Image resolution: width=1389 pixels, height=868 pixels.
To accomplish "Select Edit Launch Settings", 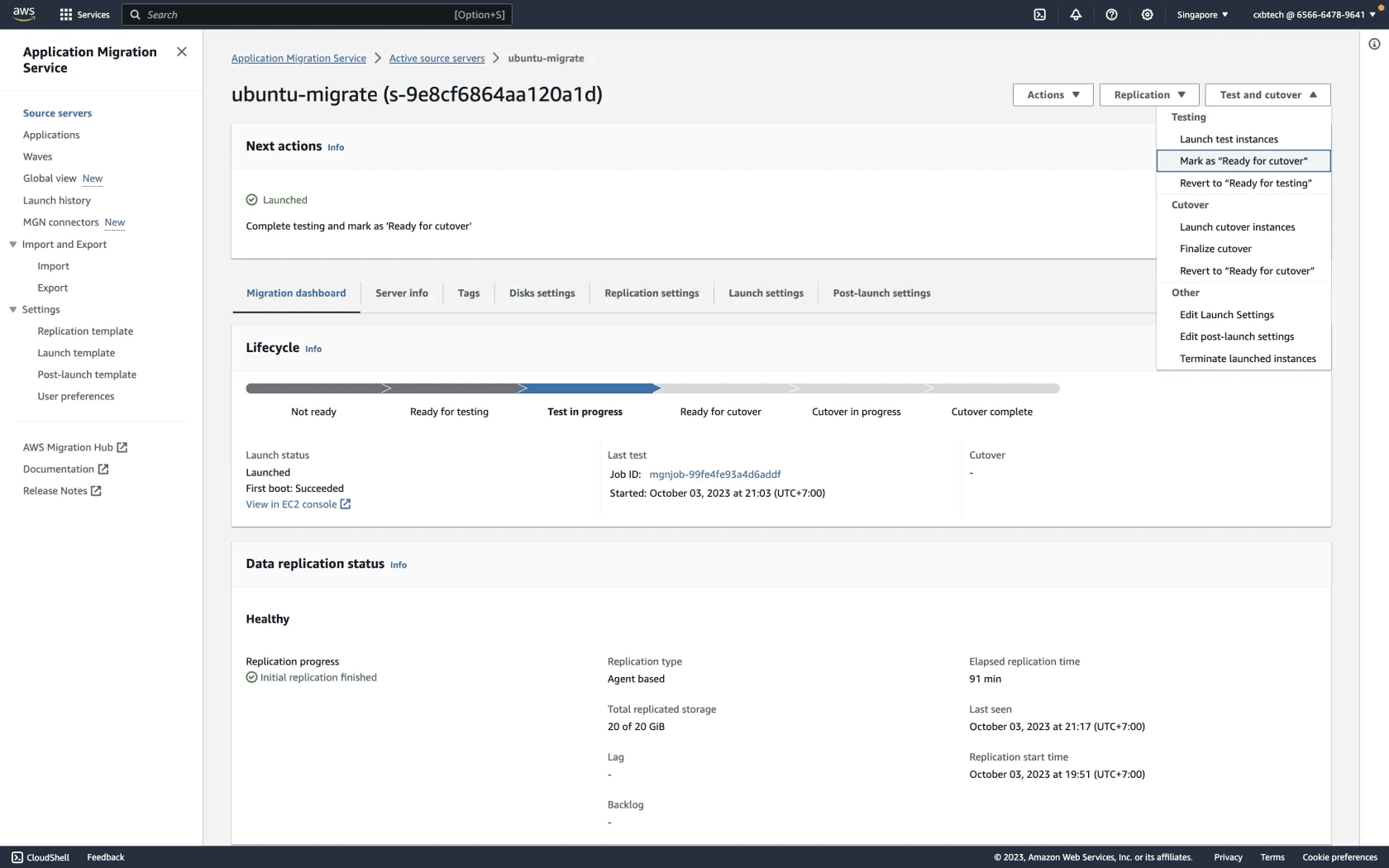I will (x=1243, y=315).
